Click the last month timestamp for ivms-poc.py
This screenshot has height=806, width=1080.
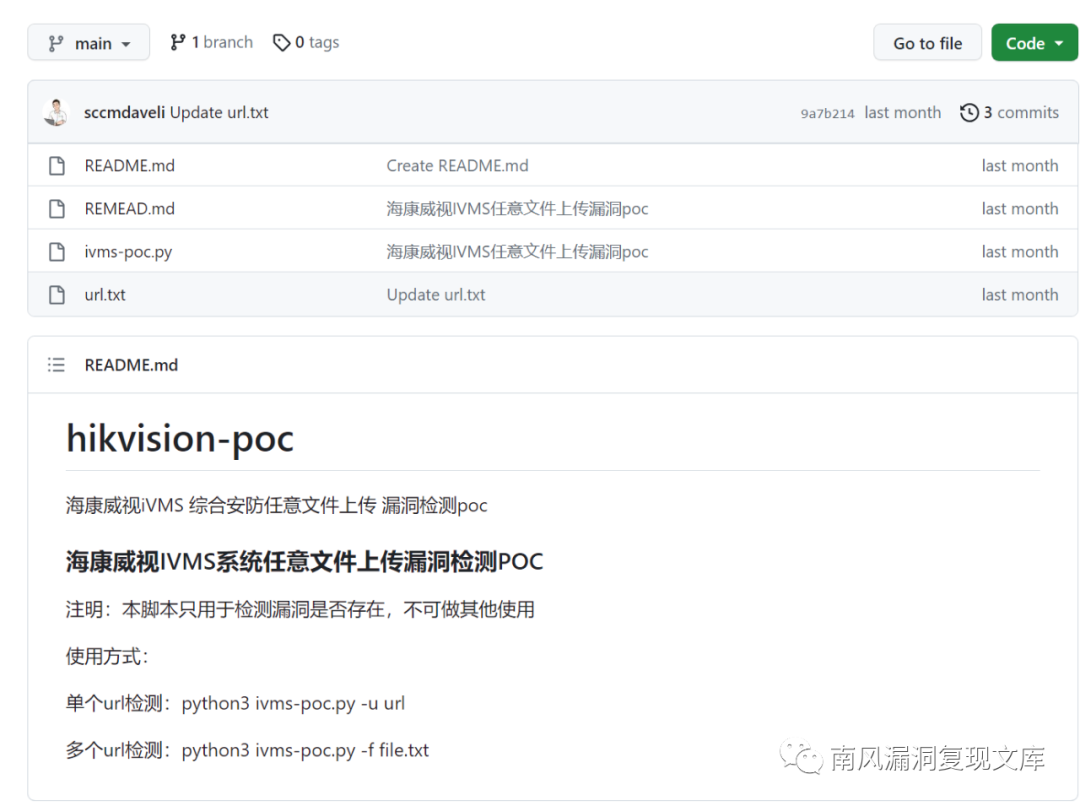[x=1020, y=252]
